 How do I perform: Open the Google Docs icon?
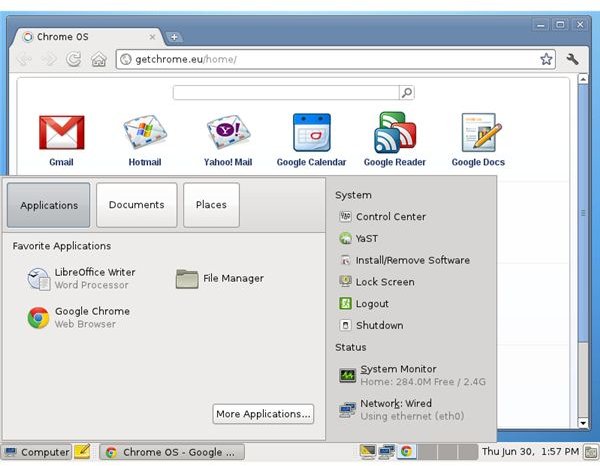(481, 132)
